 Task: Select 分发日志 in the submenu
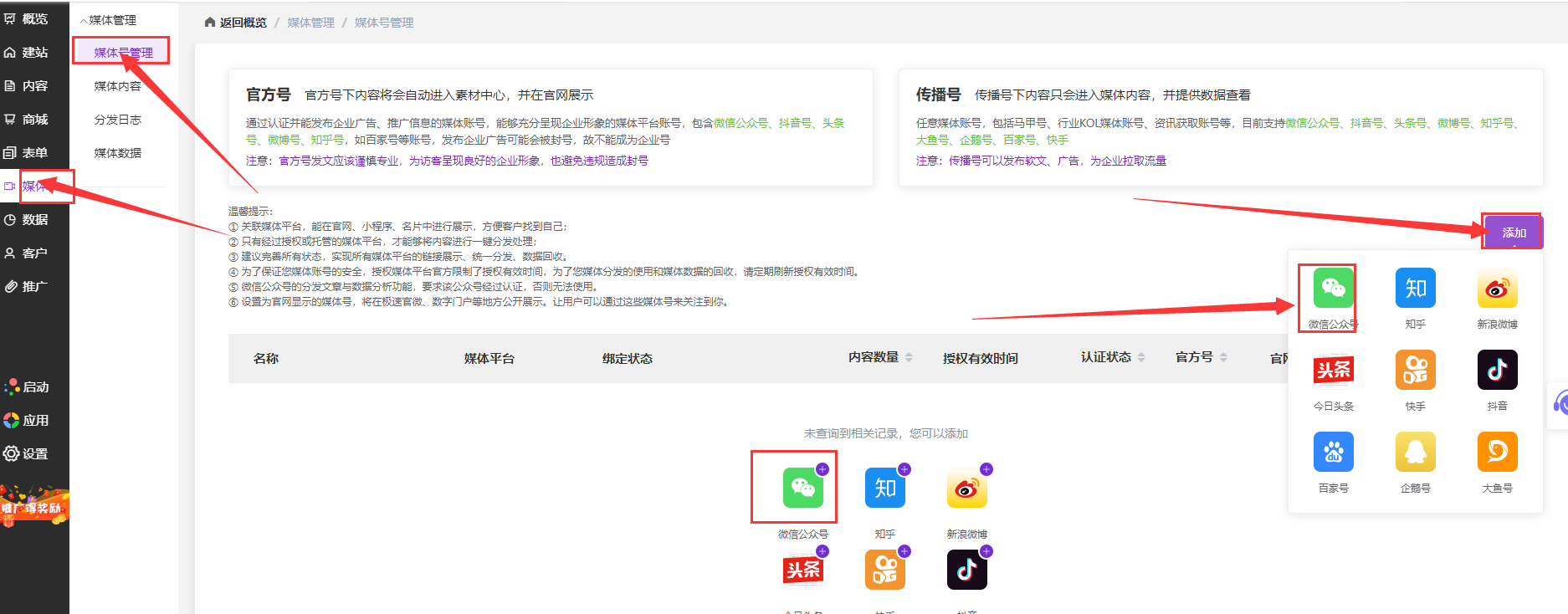pos(117,119)
